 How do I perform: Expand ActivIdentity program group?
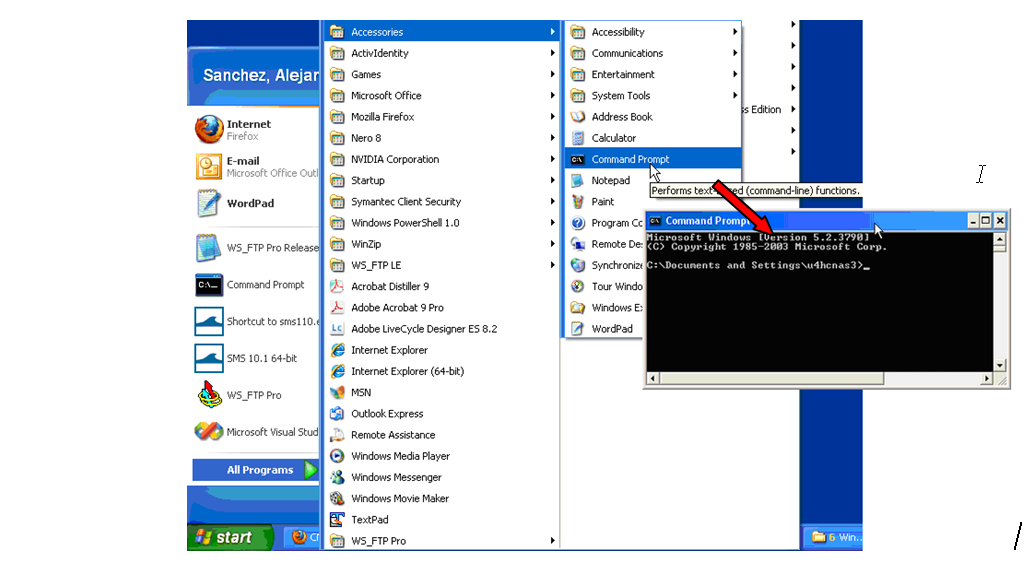443,53
